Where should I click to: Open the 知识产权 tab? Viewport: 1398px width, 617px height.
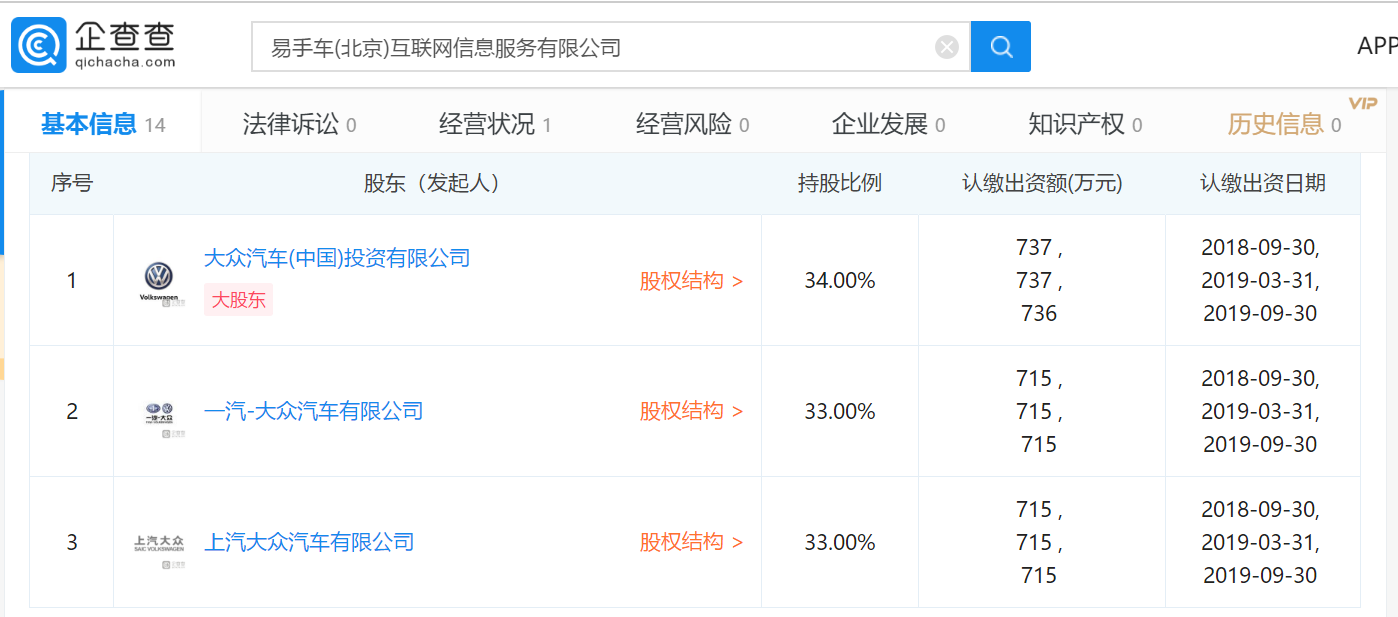pyautogui.click(x=1077, y=123)
